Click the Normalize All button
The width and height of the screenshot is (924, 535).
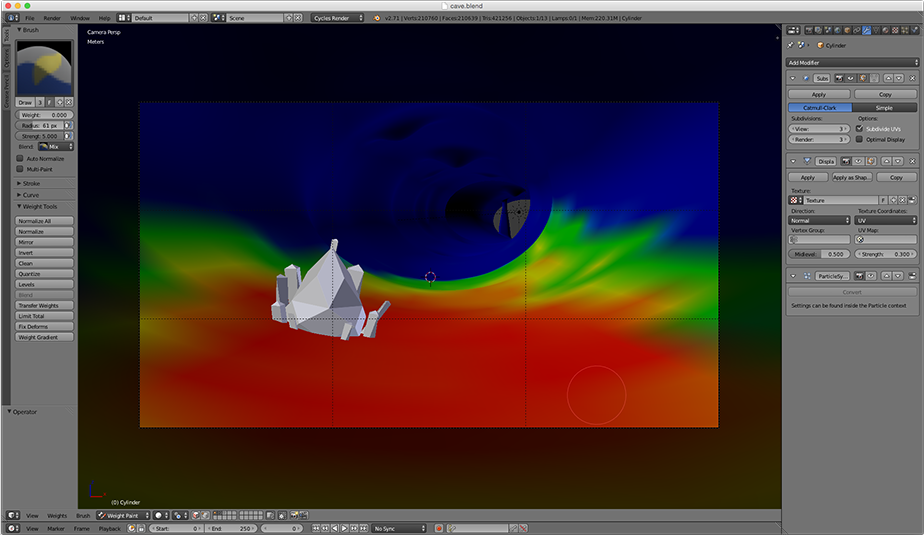pyautogui.click(x=45, y=221)
